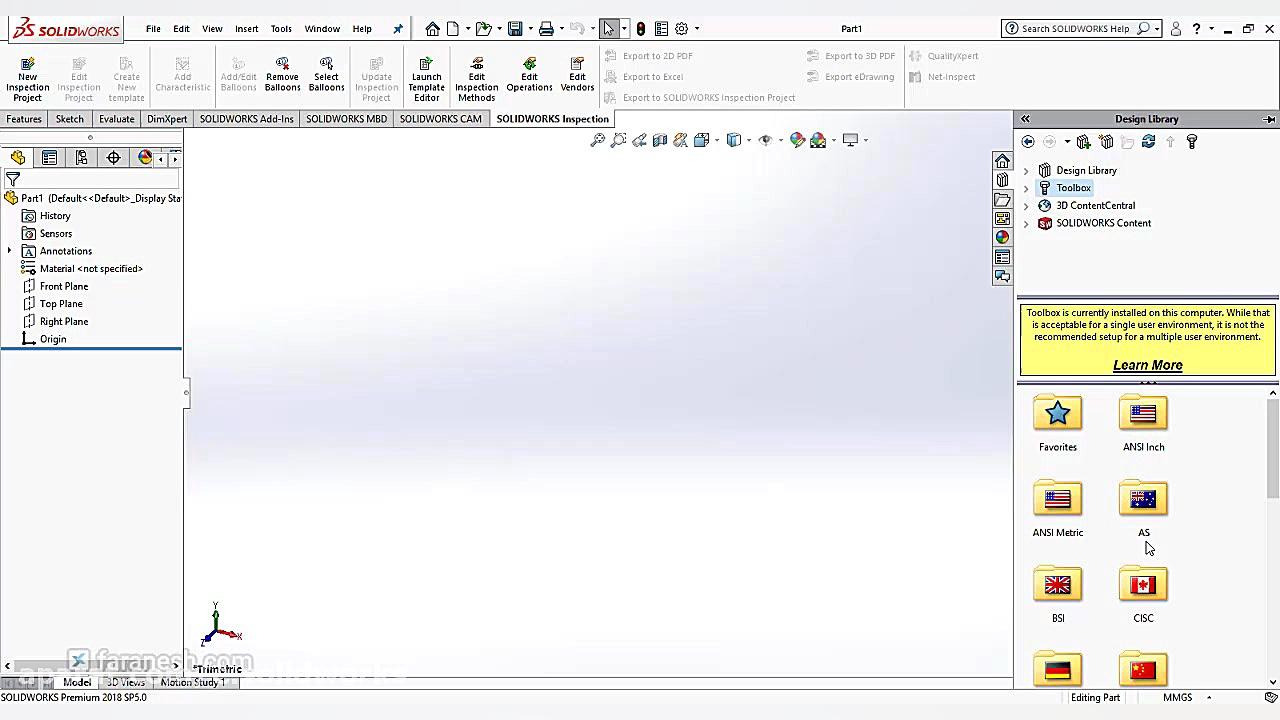Open PropertyManager tab icon

click(49, 158)
